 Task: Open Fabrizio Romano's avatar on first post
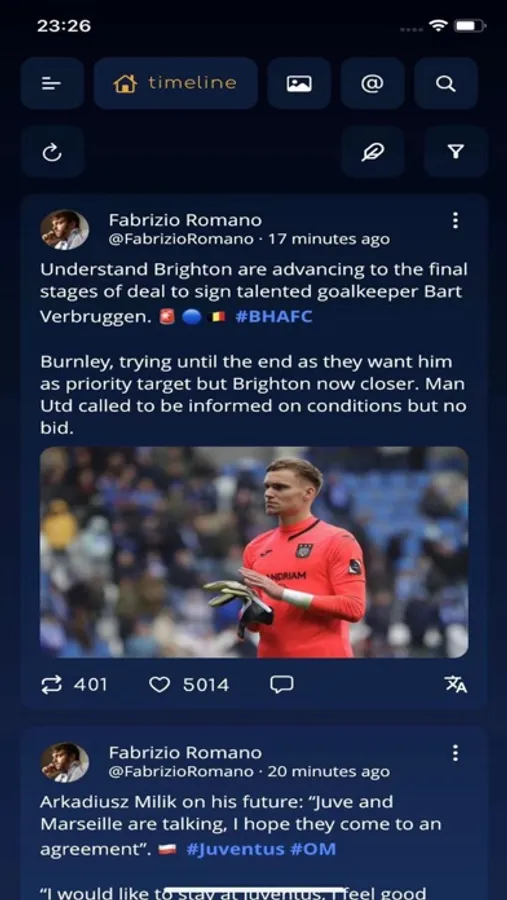[64, 230]
